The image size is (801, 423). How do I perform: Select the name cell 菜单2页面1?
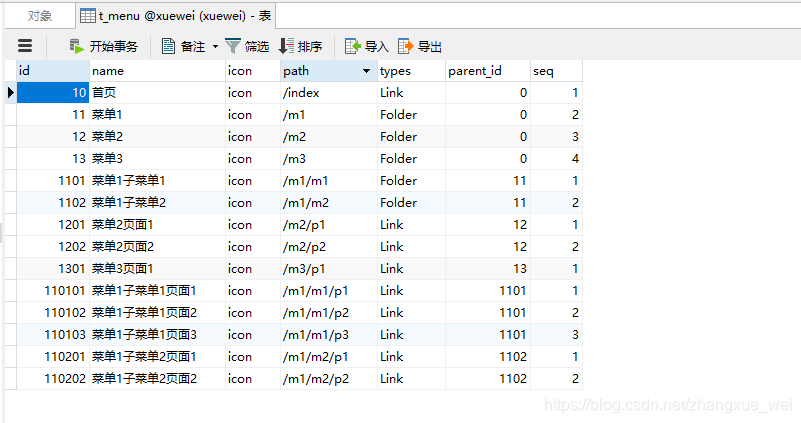(157, 224)
